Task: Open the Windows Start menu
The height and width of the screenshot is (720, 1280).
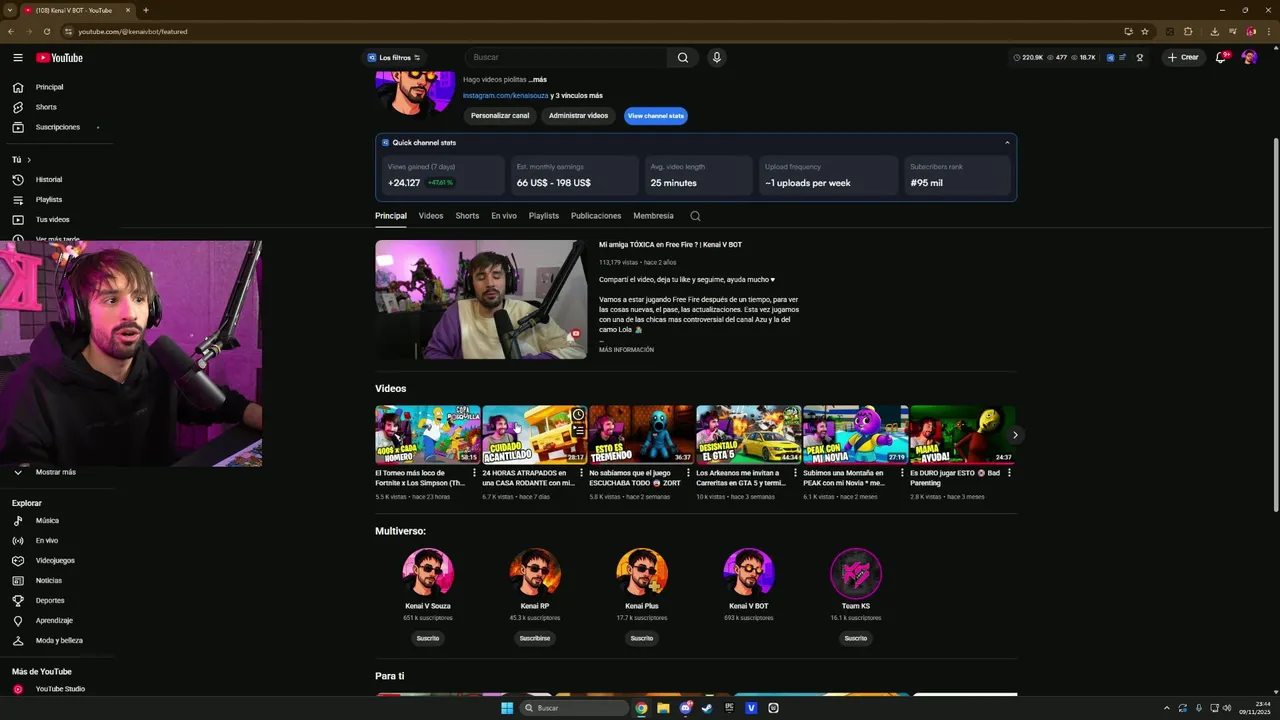Action: (507, 708)
